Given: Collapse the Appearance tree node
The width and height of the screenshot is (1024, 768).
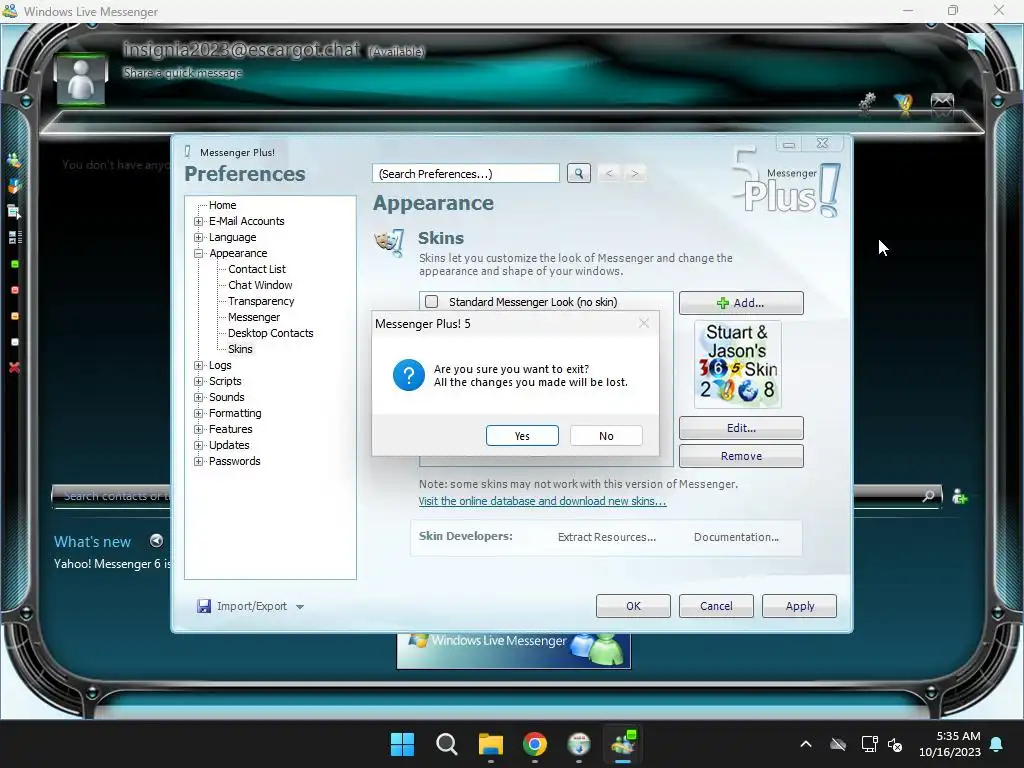Looking at the screenshot, I should click(x=199, y=253).
